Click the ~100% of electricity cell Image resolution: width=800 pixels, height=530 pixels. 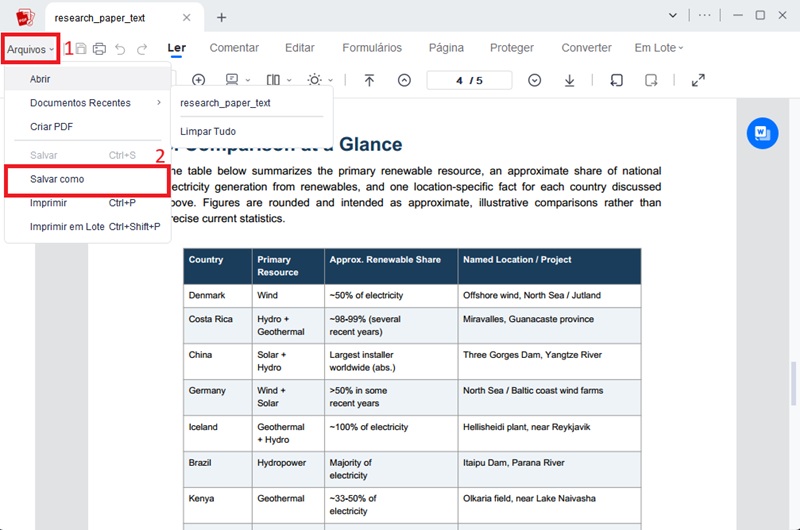click(x=391, y=433)
